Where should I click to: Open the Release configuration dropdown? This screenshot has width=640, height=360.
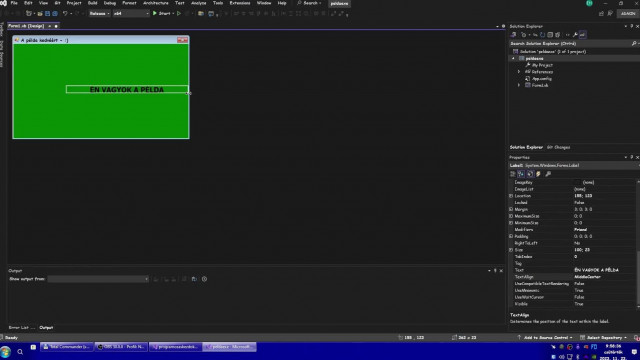tap(100, 13)
